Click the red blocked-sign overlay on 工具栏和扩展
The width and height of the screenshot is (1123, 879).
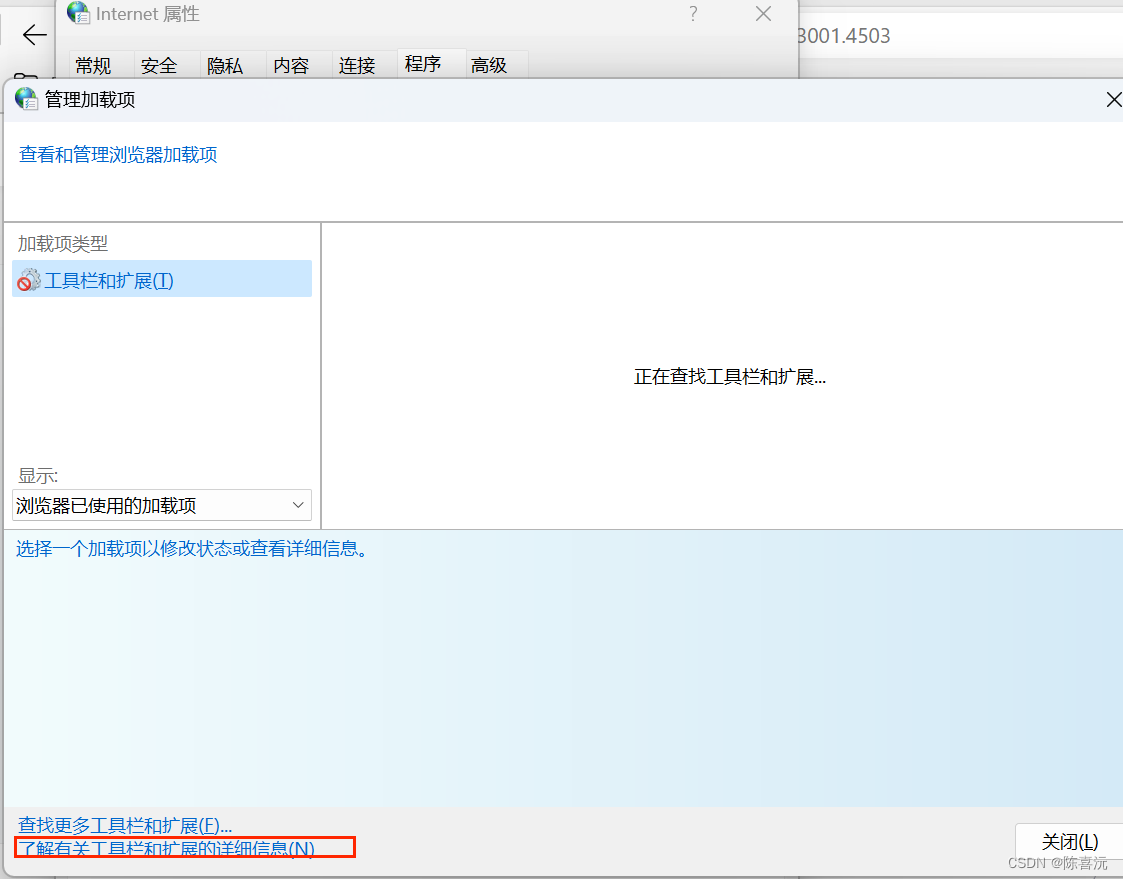[x=24, y=285]
